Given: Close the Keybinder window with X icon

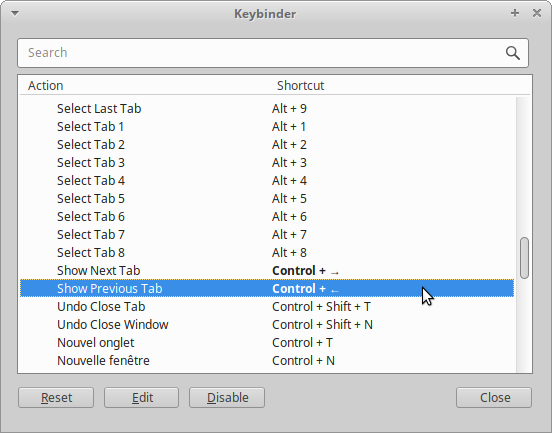Looking at the screenshot, I should [537, 13].
